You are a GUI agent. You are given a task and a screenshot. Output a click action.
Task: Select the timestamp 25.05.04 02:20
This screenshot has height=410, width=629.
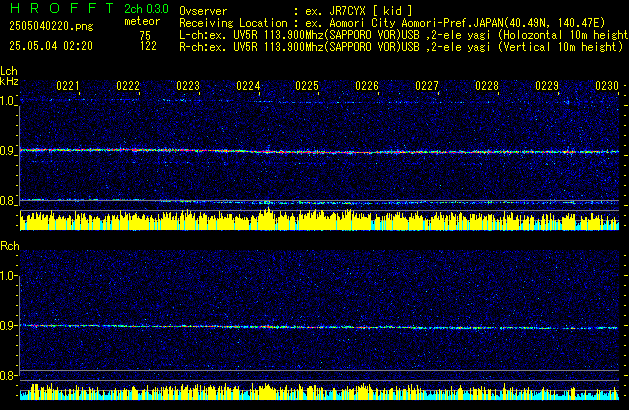click(x=51, y=46)
